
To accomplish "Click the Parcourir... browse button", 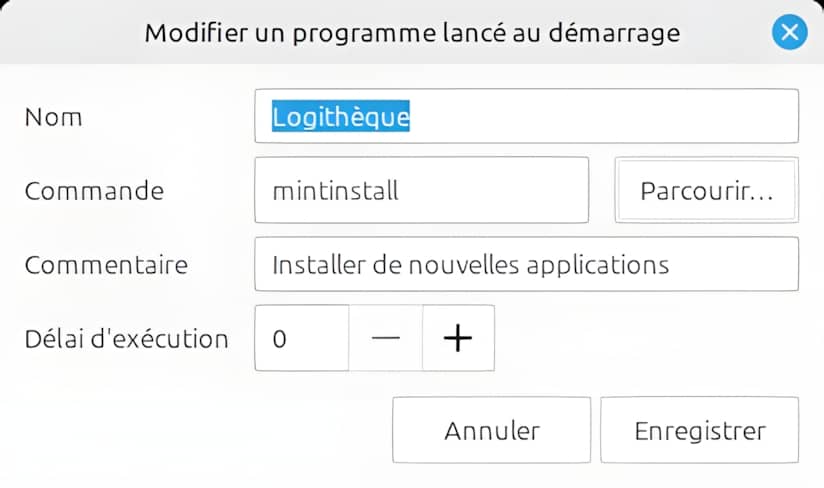I will (x=706, y=190).
